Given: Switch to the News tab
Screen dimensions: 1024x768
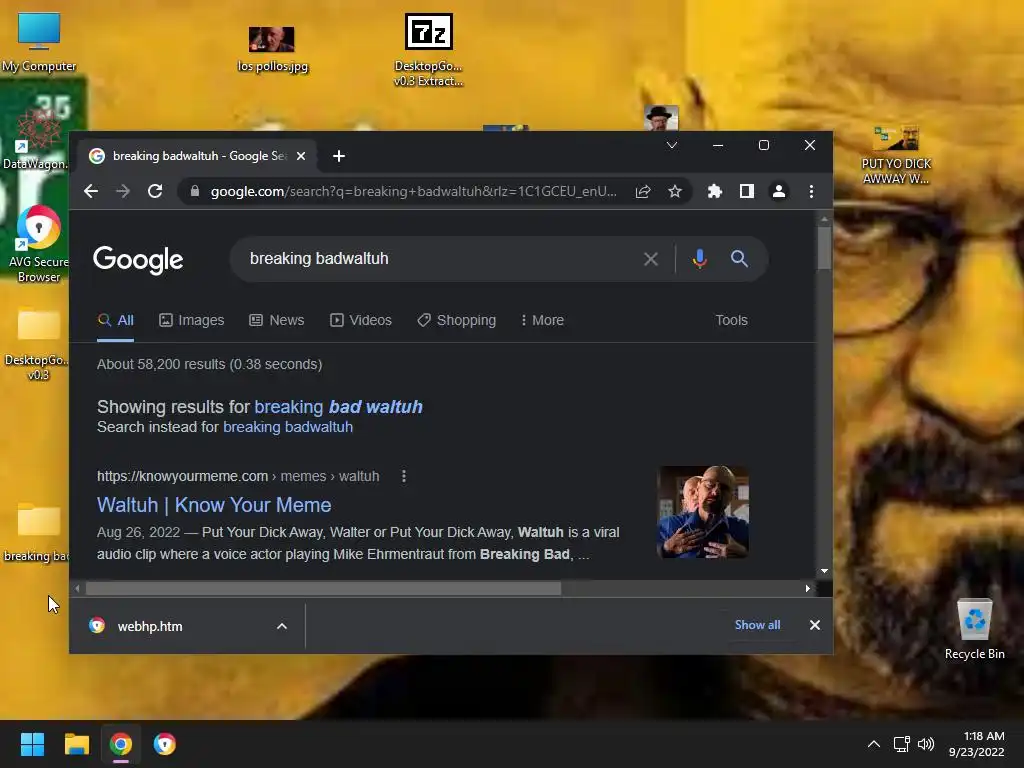Looking at the screenshot, I should (x=277, y=320).
